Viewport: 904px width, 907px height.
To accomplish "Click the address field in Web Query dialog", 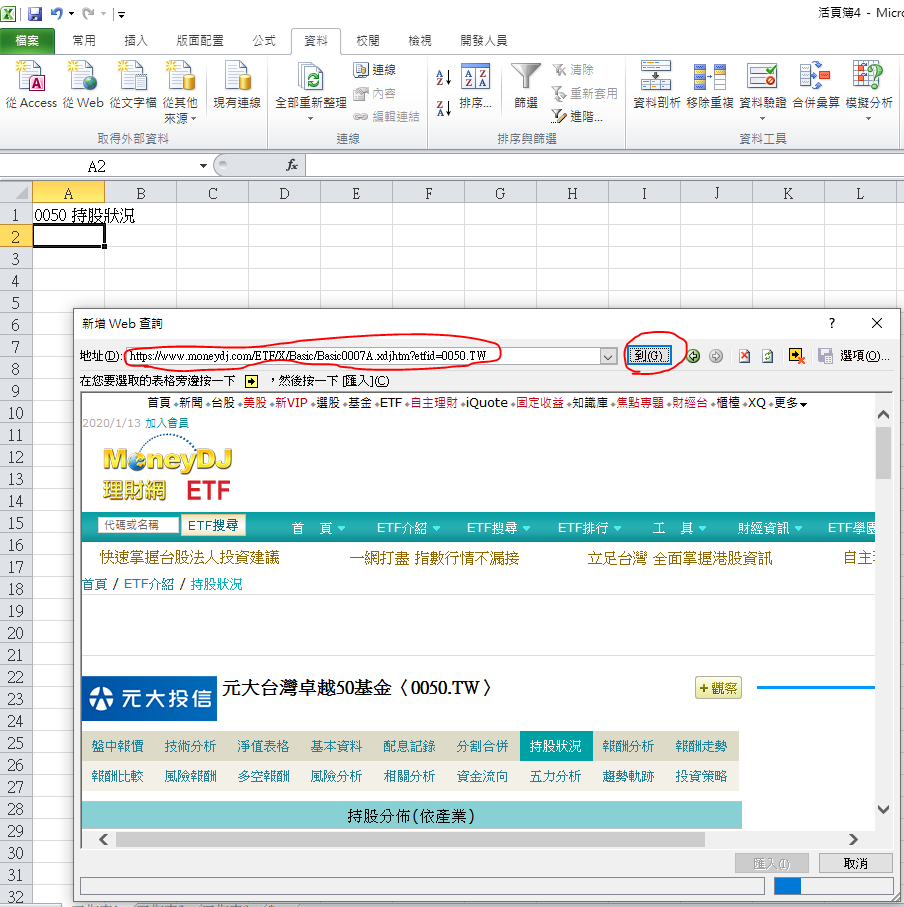I will coord(361,356).
